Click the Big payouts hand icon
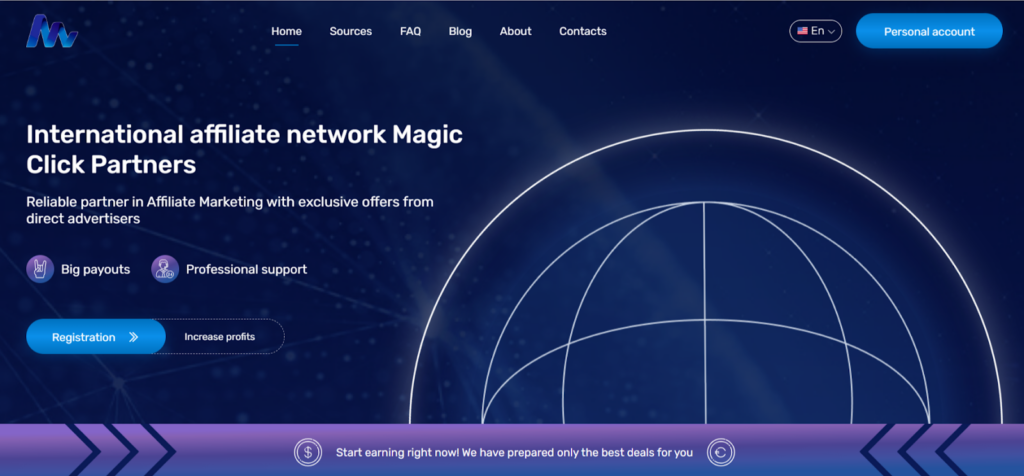Viewport: 1024px width, 476px height. pos(40,269)
